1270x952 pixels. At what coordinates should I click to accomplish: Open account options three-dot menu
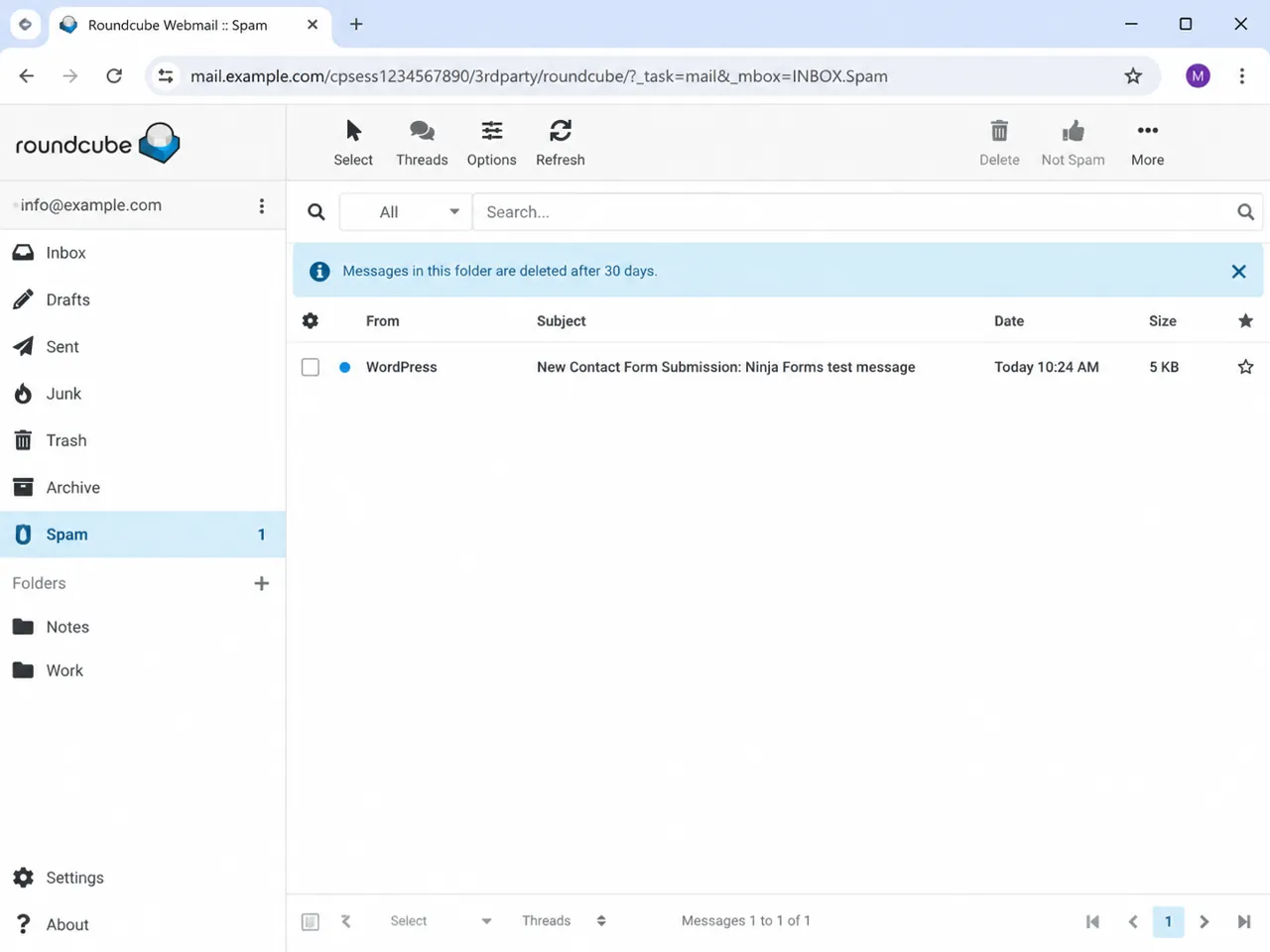pos(261,205)
